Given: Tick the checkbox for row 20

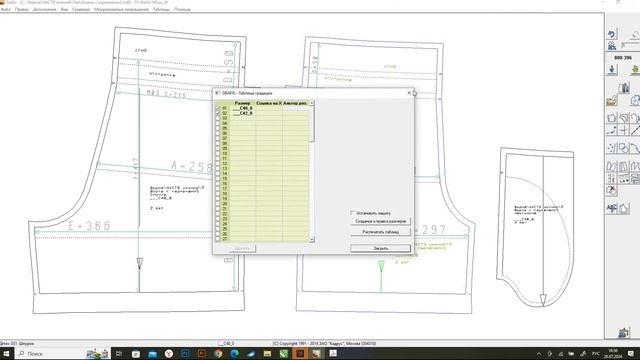Looking at the screenshot, I should (x=218, y=204).
